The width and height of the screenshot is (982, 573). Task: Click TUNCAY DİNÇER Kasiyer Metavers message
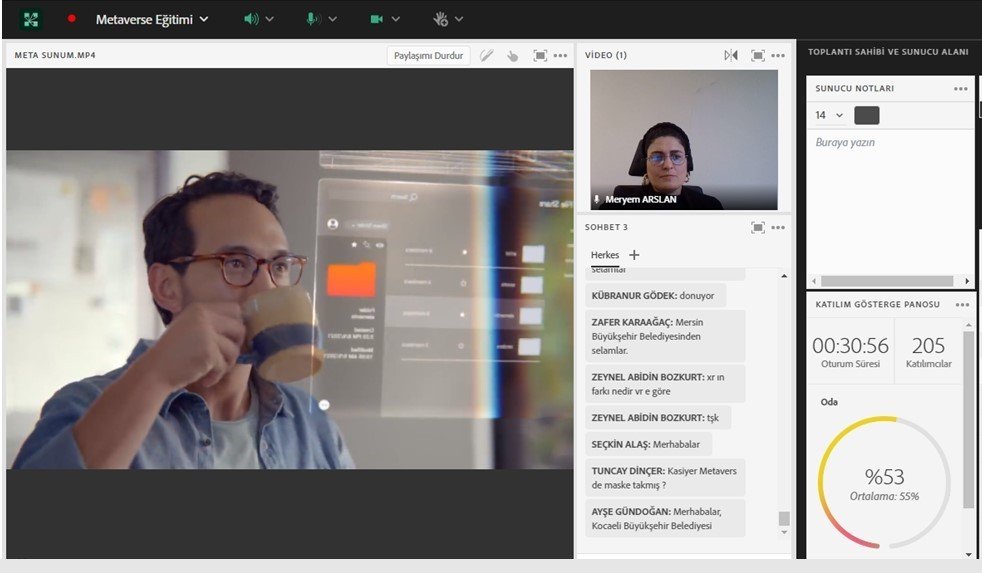pyautogui.click(x=665, y=478)
